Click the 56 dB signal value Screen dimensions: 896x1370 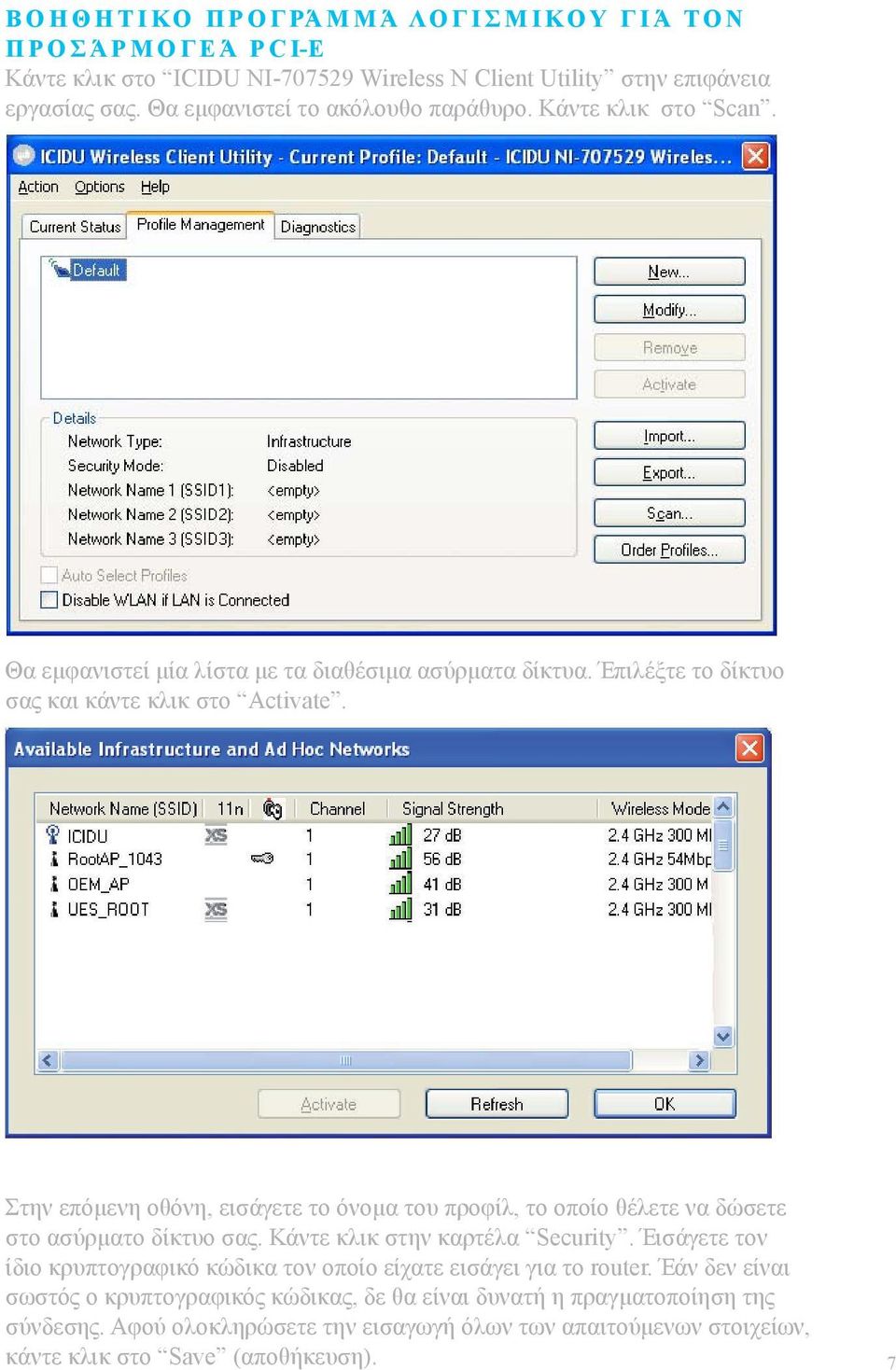tap(442, 860)
